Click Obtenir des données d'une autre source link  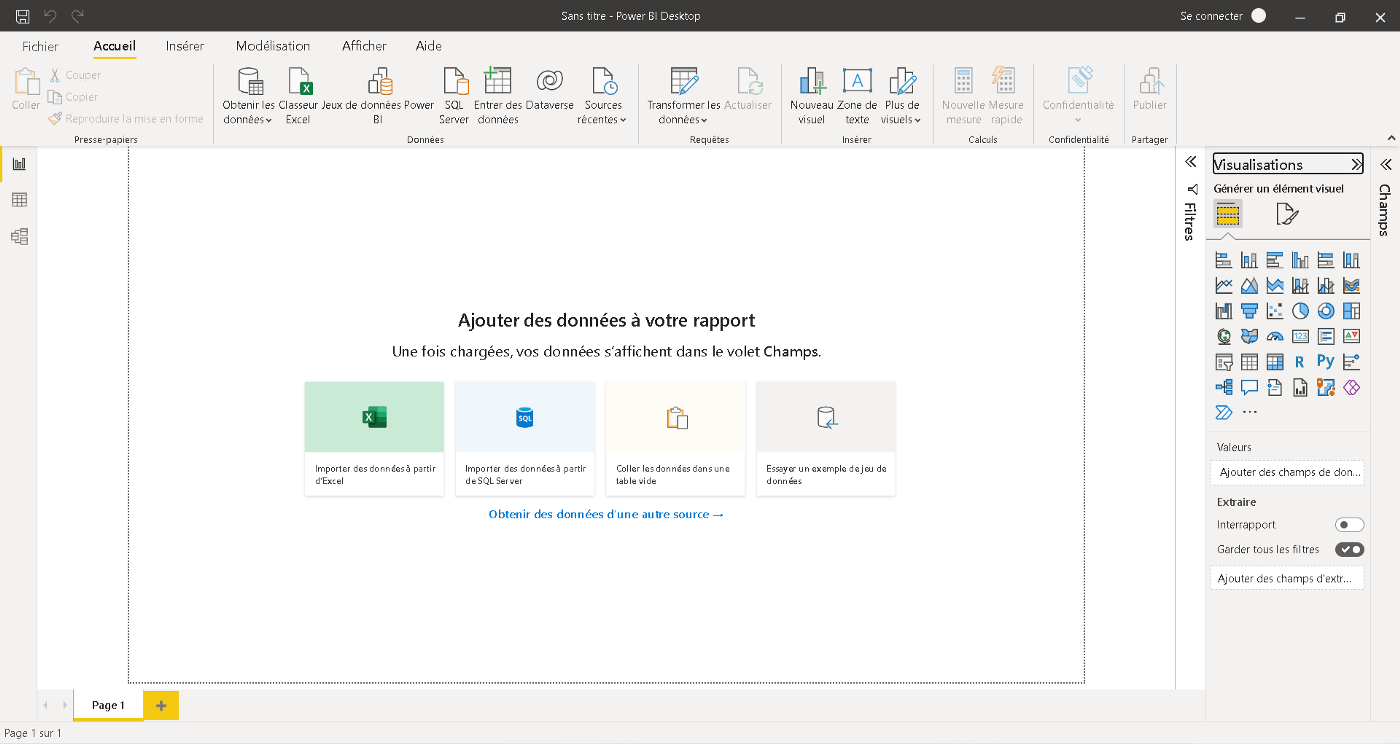click(606, 514)
